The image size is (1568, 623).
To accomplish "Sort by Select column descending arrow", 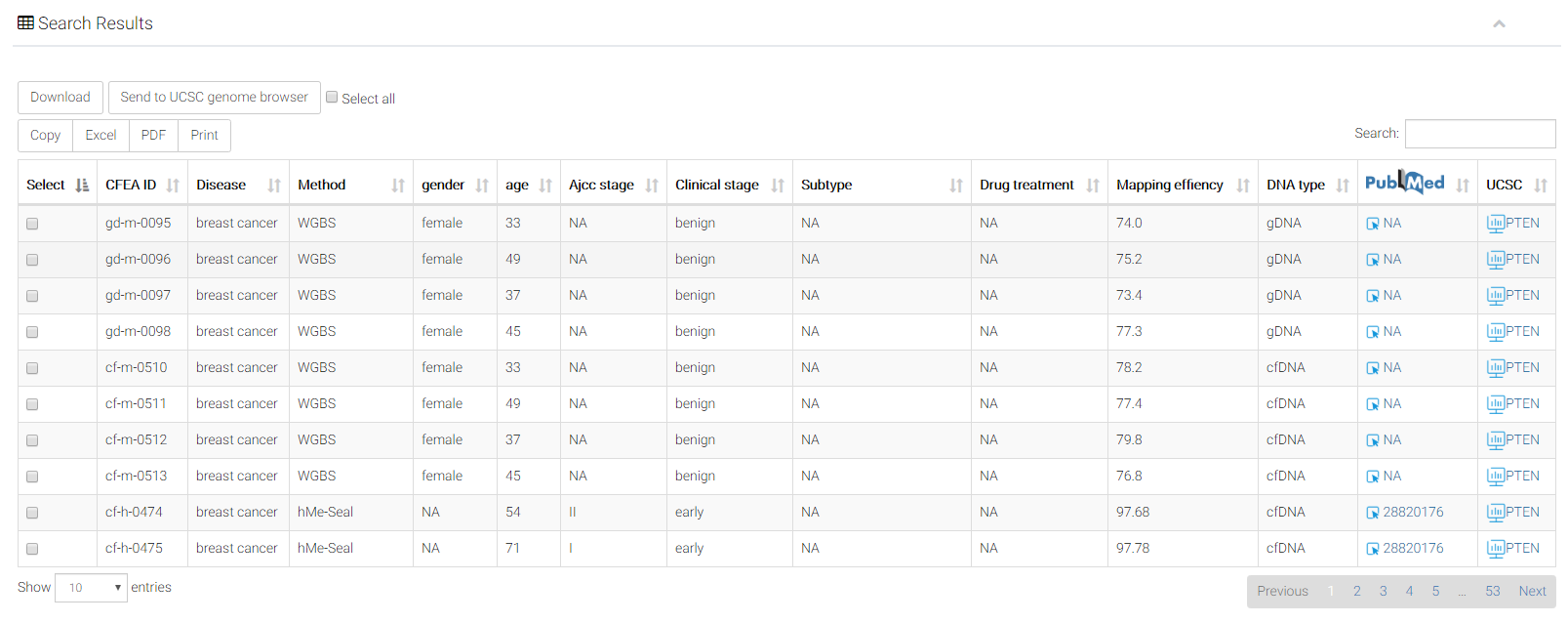I will [x=82, y=186].
